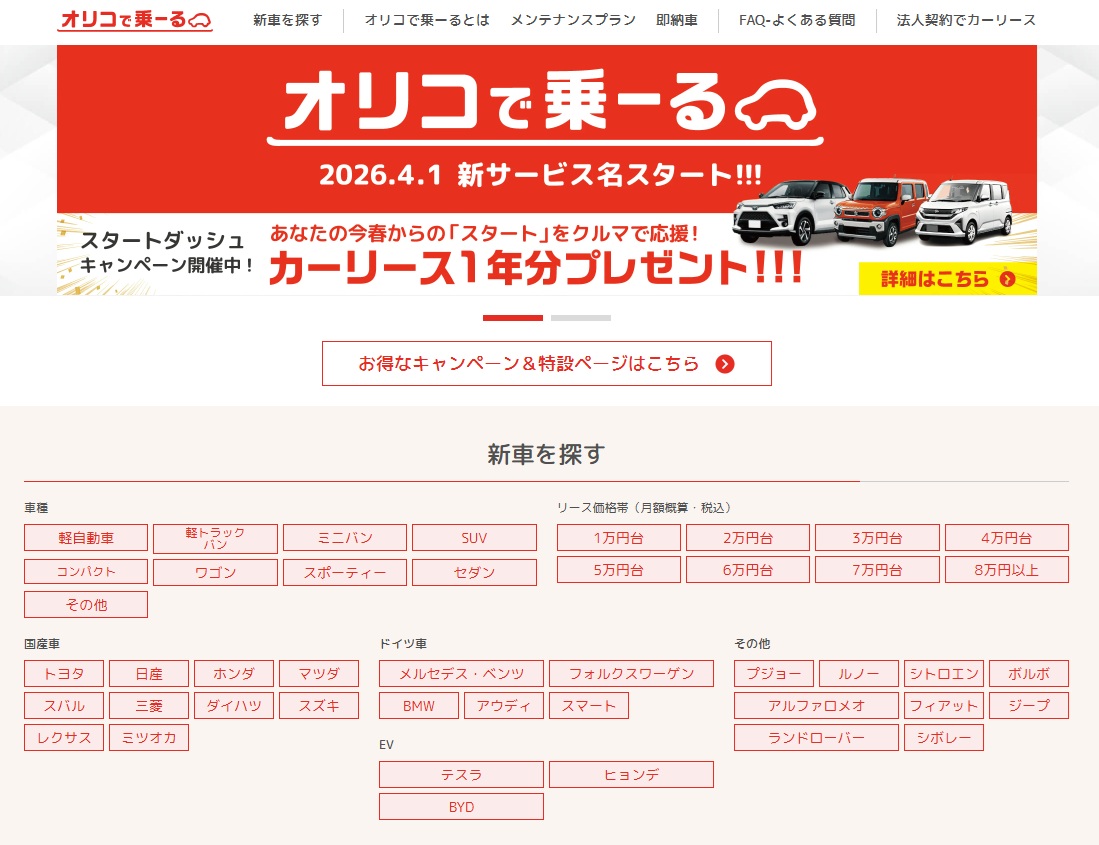
Task: Choose コンパクト car type
Action: (x=86, y=572)
